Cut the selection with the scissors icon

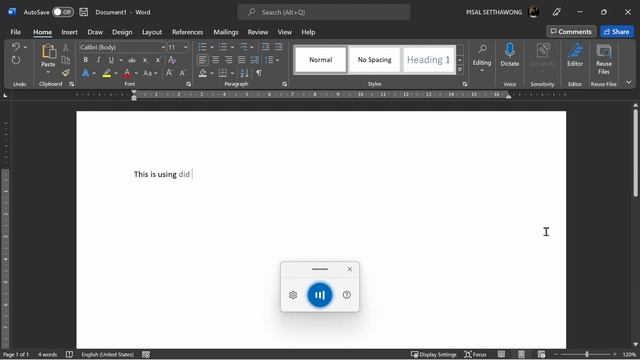click(65, 47)
